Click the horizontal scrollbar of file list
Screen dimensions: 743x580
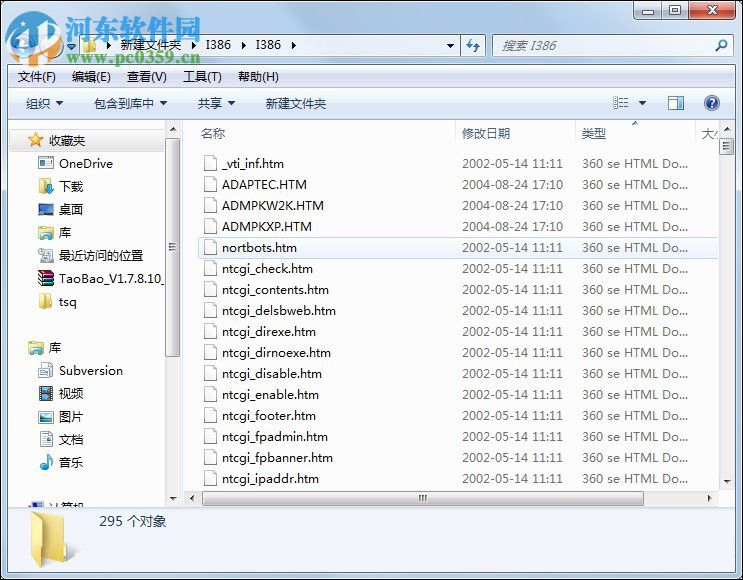[x=423, y=498]
